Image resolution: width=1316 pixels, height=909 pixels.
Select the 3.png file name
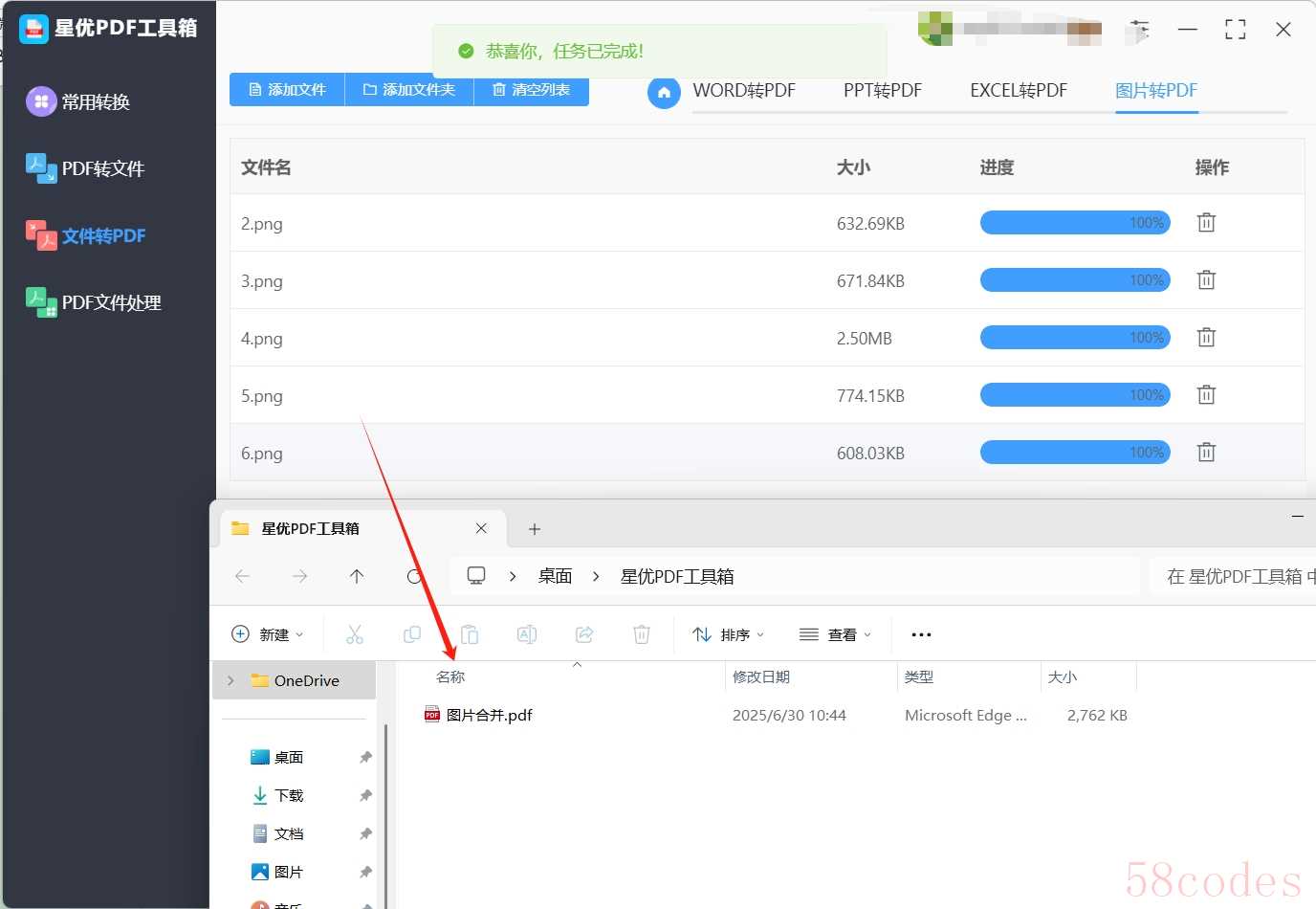tap(262, 281)
